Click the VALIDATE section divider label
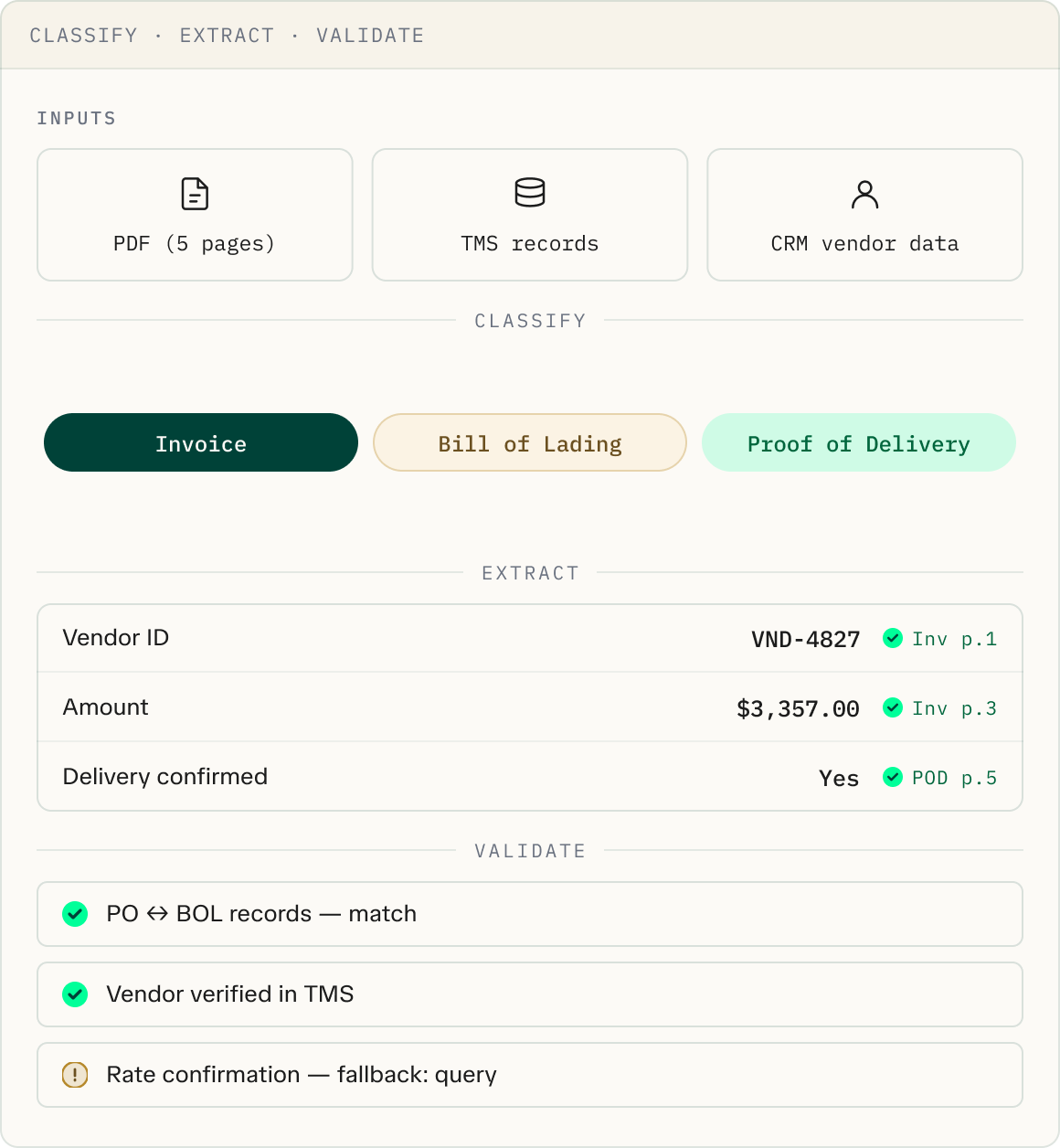This screenshot has width=1060, height=1148. (x=530, y=851)
